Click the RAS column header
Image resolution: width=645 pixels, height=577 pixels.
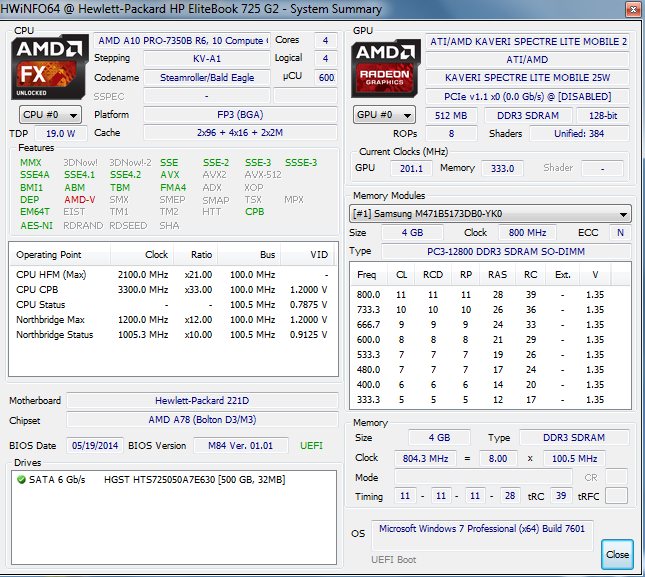(x=497, y=275)
